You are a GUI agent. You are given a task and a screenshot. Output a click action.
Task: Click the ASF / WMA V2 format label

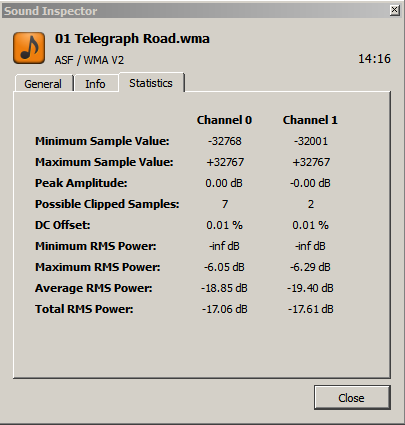89,60
